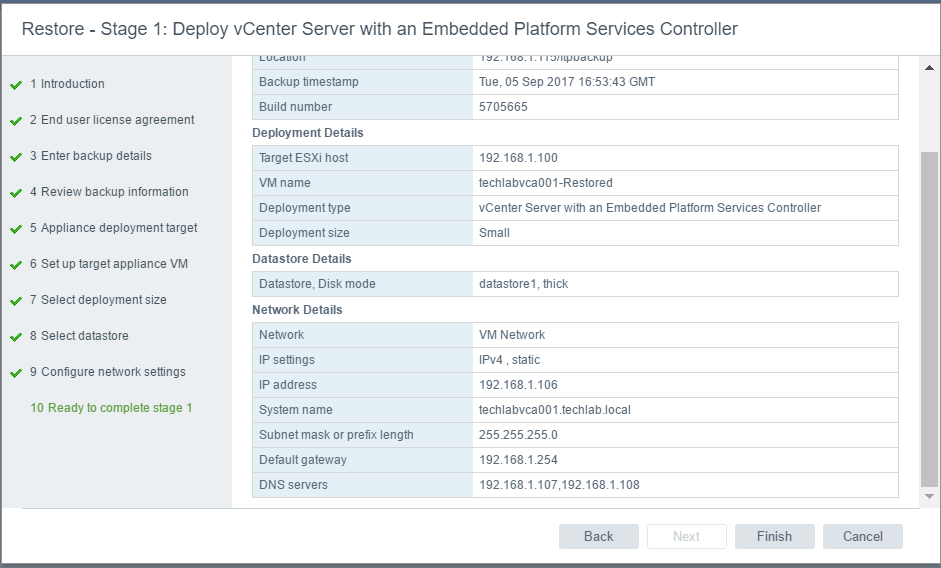The width and height of the screenshot is (941, 568).
Task: Click the scrollbar down arrow
Action: tap(929, 497)
